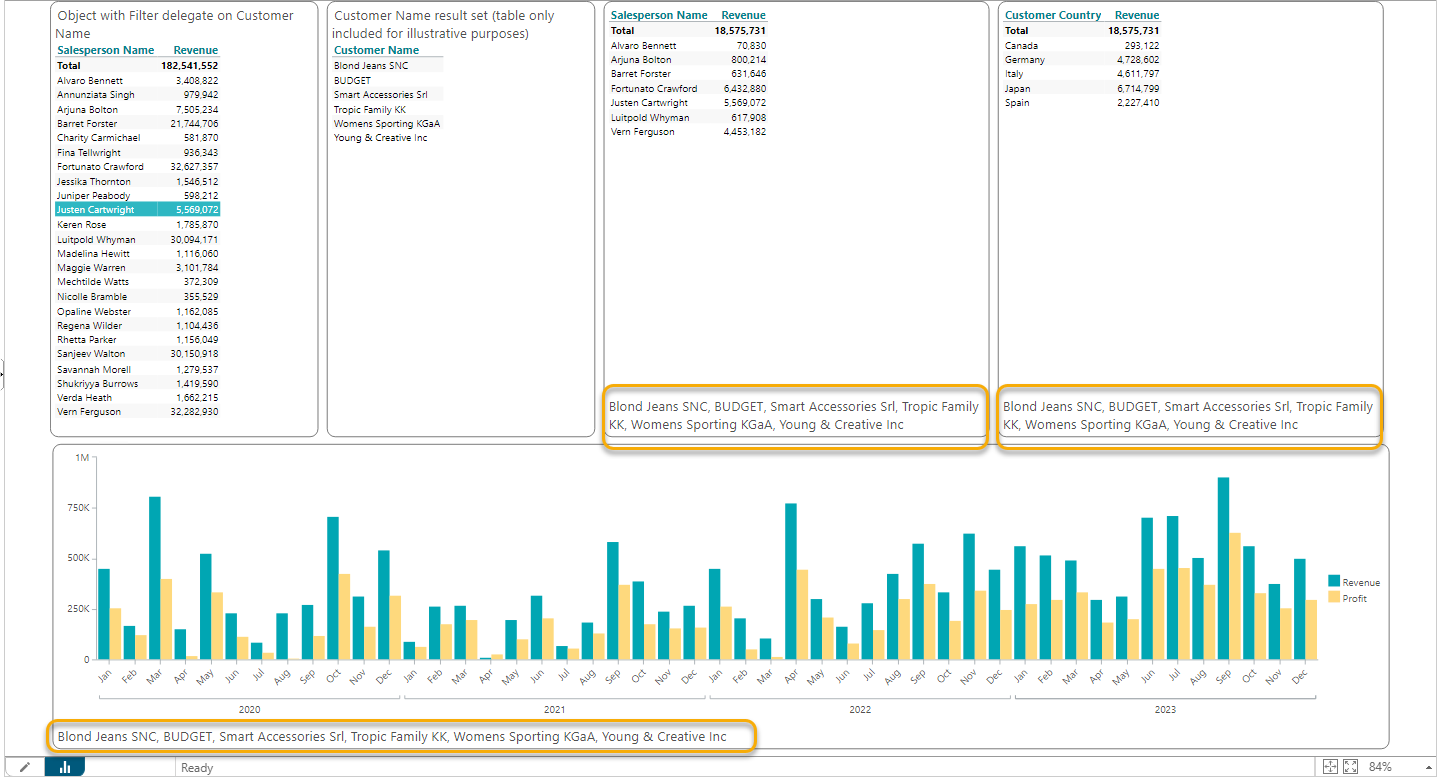Click the teal Revenue legend swatch
This screenshot has width=1440, height=780.
pos(1333,582)
